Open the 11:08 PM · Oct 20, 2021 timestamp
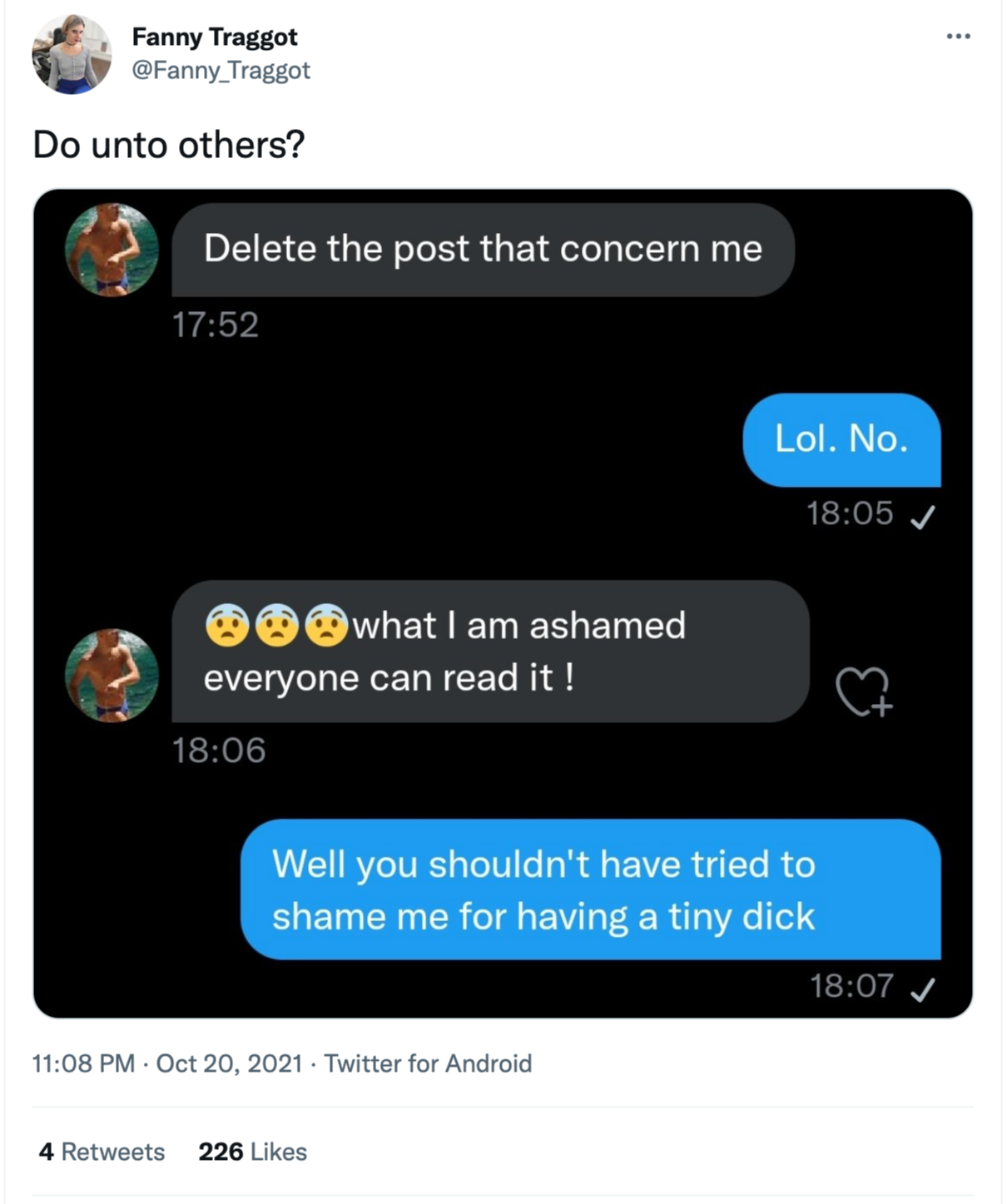The image size is (1007, 1204). tap(166, 1063)
